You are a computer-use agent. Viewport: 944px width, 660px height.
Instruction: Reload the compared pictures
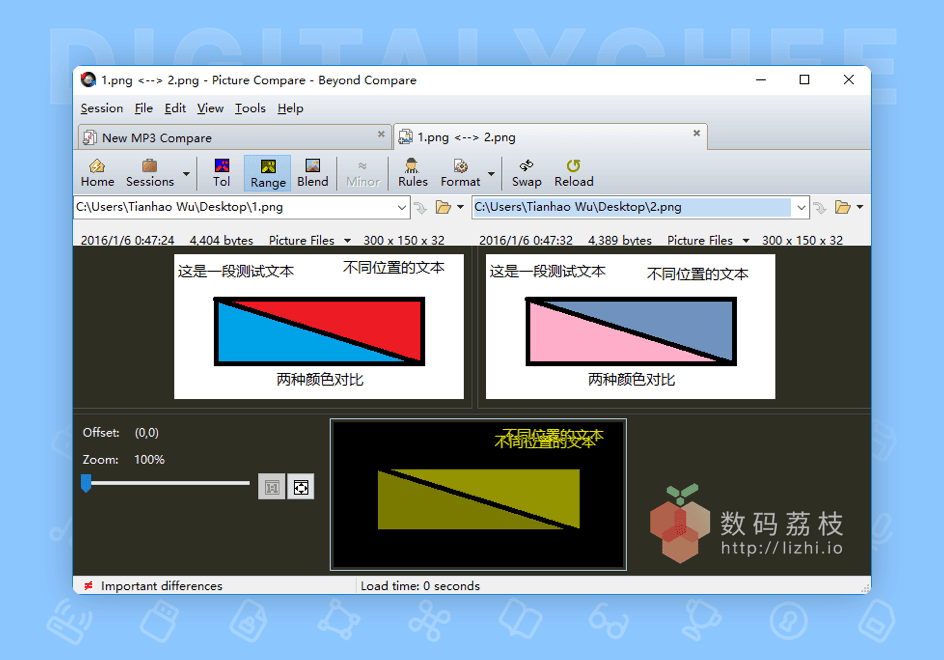[x=574, y=173]
